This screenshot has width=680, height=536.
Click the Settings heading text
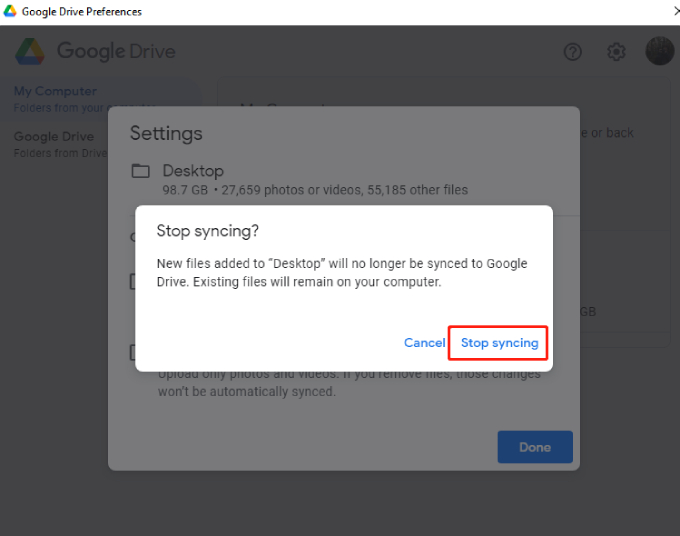(166, 133)
